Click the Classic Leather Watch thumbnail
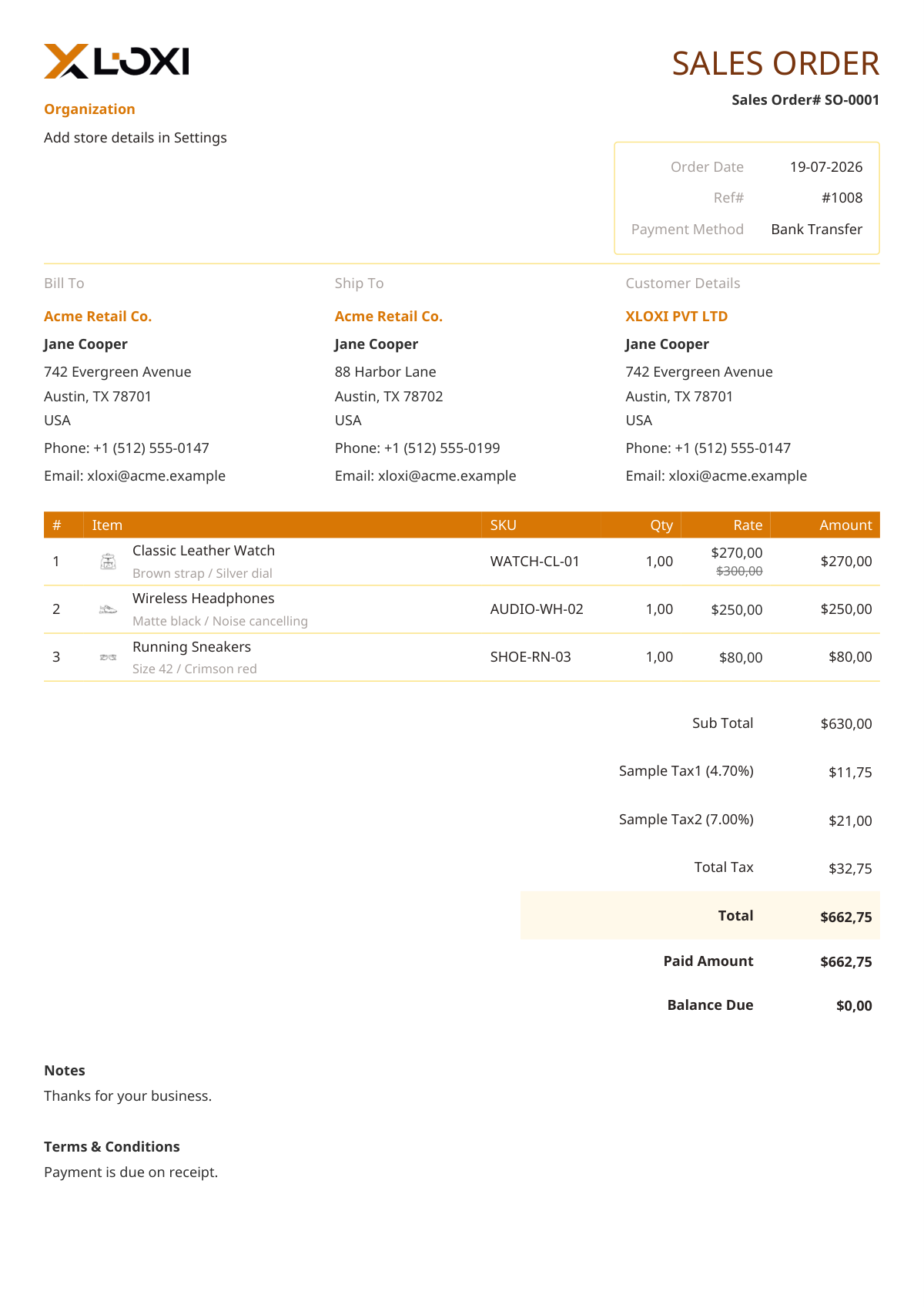The height and width of the screenshot is (1308, 924). click(109, 562)
